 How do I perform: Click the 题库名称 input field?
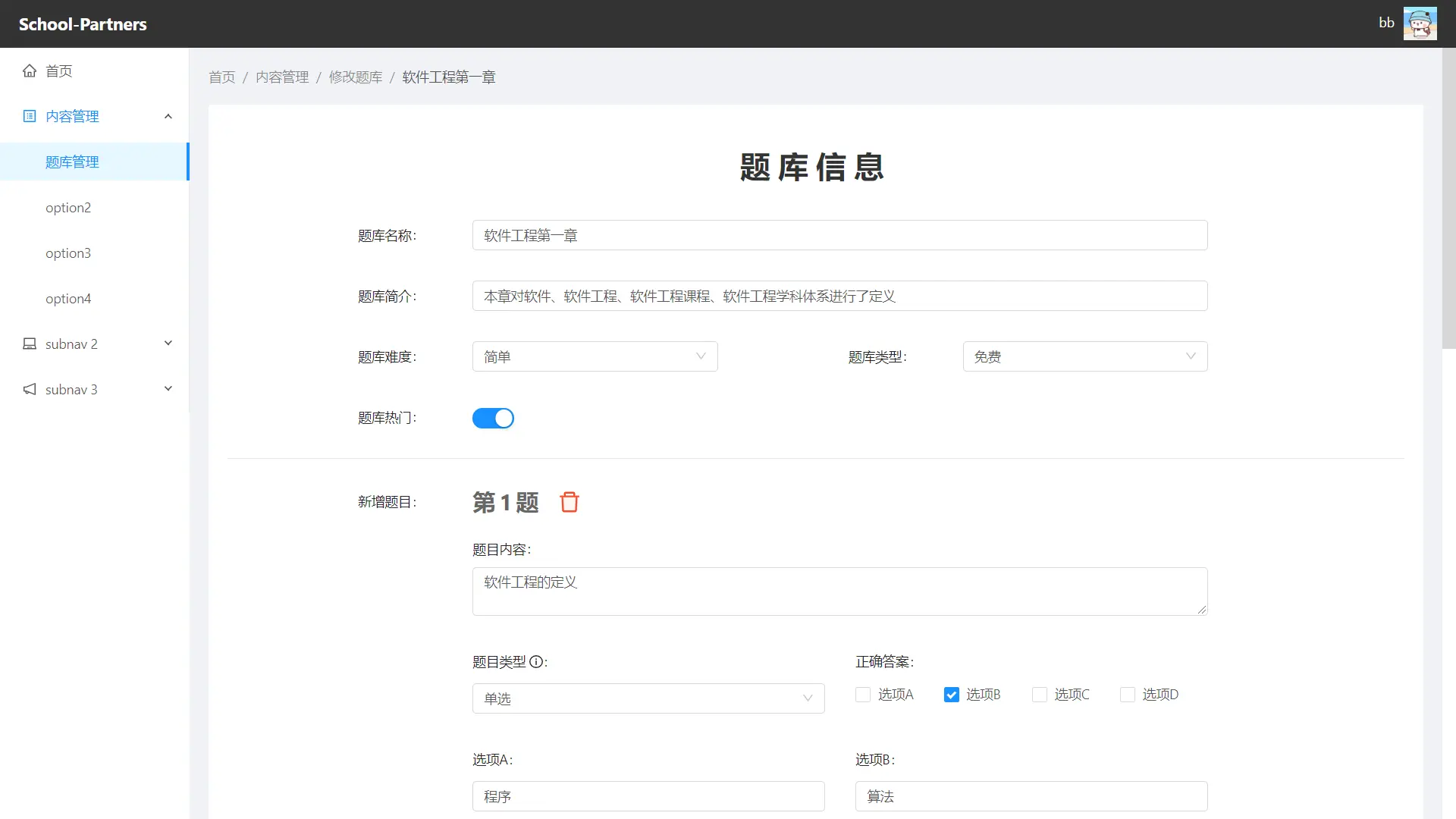point(839,235)
